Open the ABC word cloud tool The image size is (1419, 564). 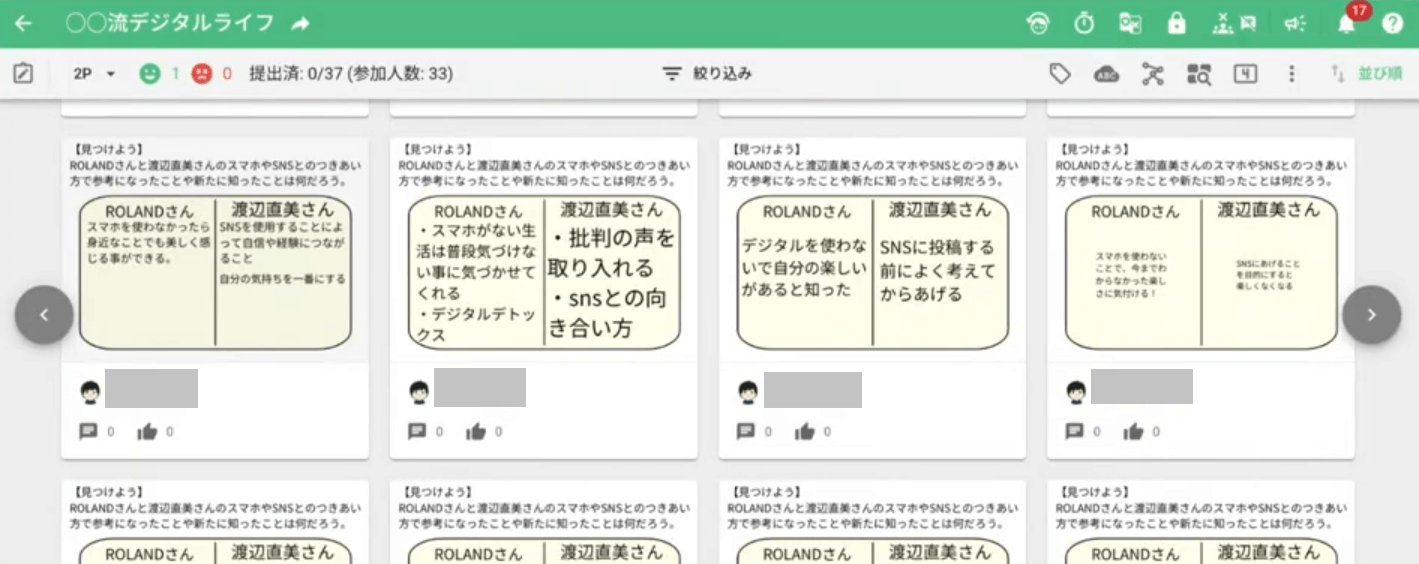pos(1106,74)
